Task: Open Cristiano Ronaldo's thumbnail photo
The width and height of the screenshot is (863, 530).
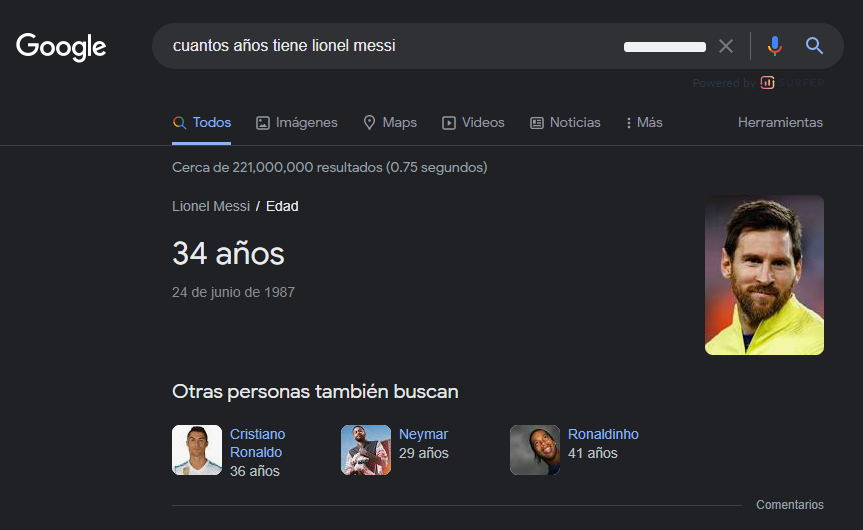Action: point(197,450)
